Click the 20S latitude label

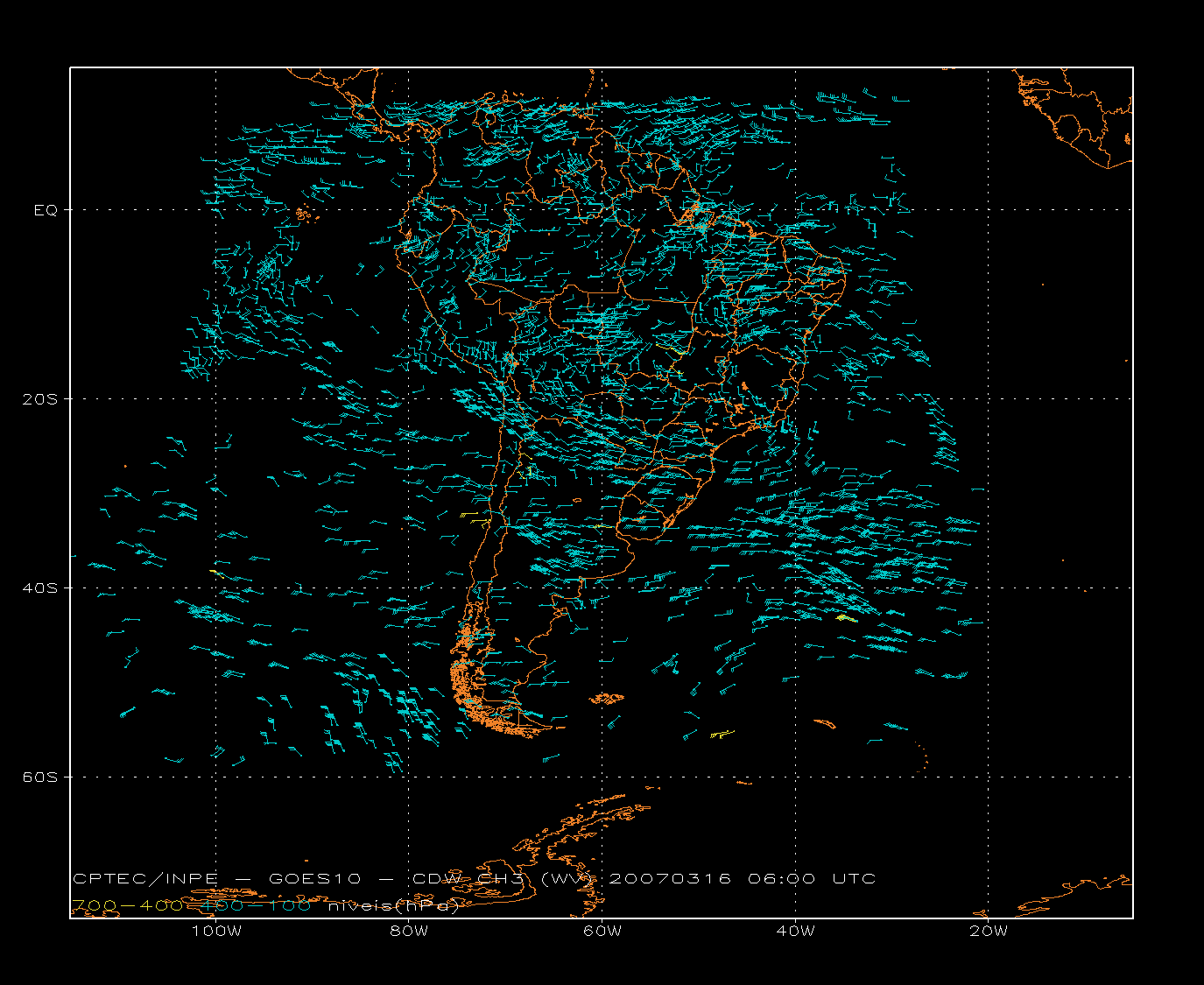[x=40, y=399]
